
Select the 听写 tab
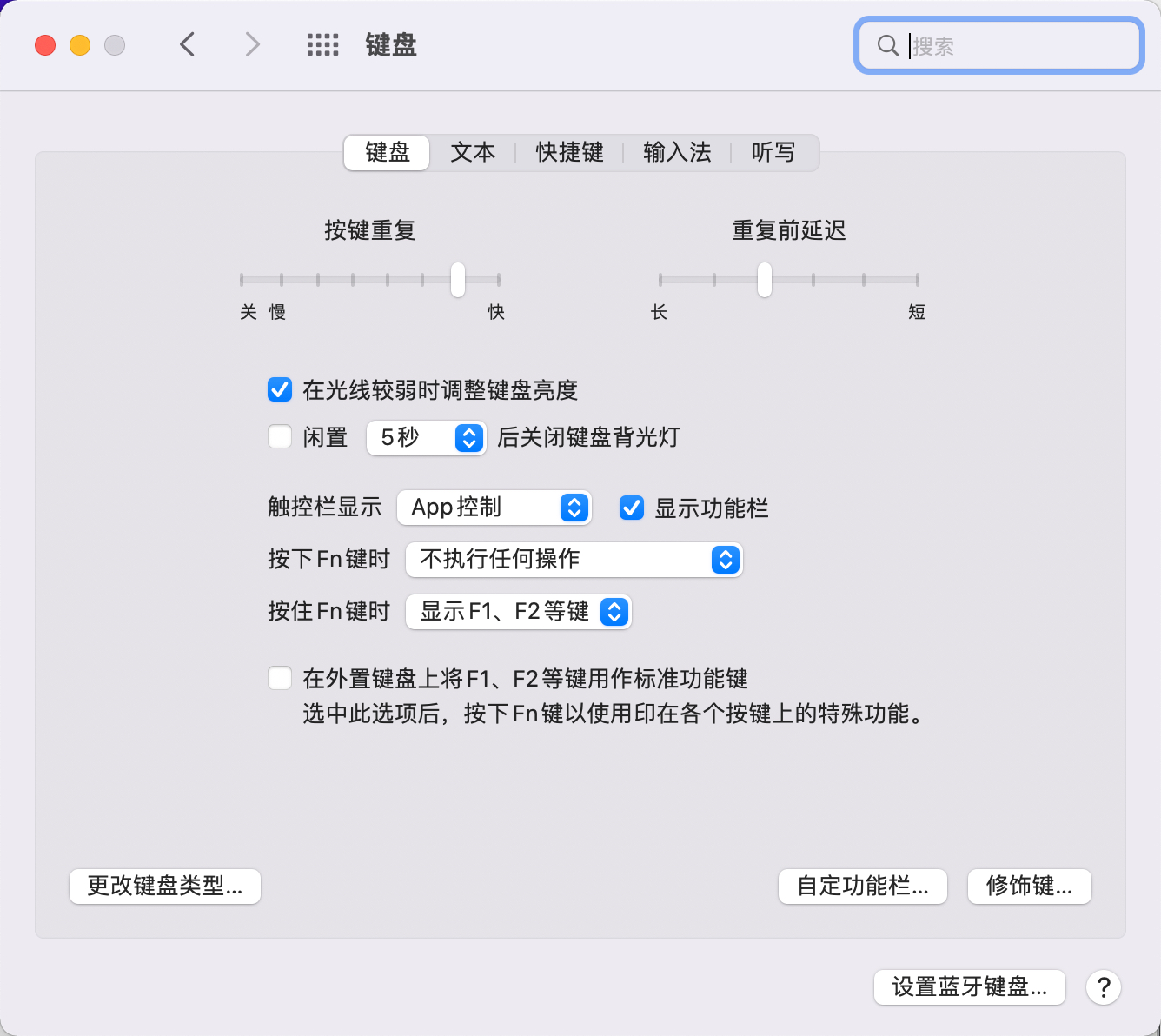point(773,153)
